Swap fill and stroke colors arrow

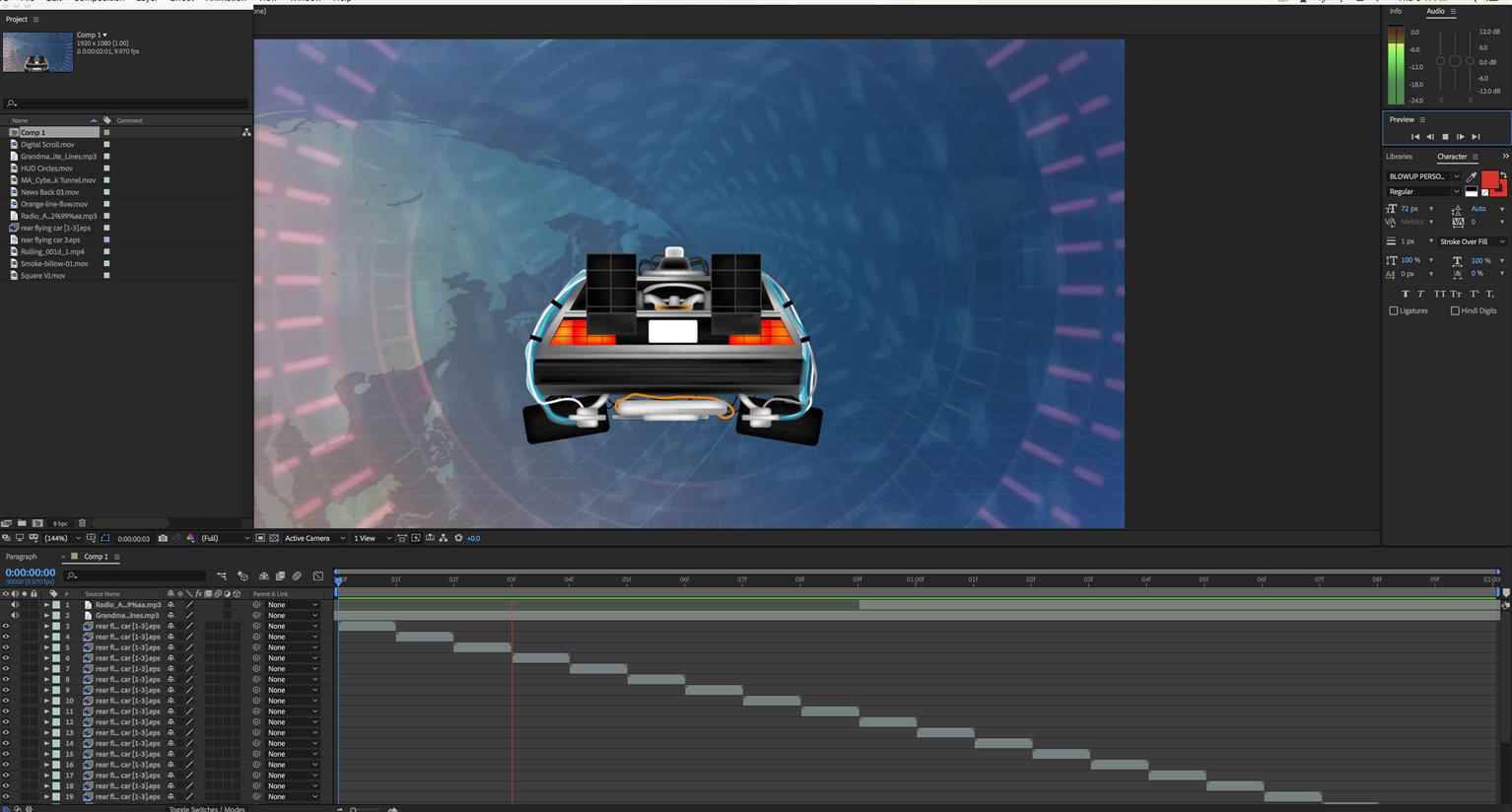(x=1503, y=174)
